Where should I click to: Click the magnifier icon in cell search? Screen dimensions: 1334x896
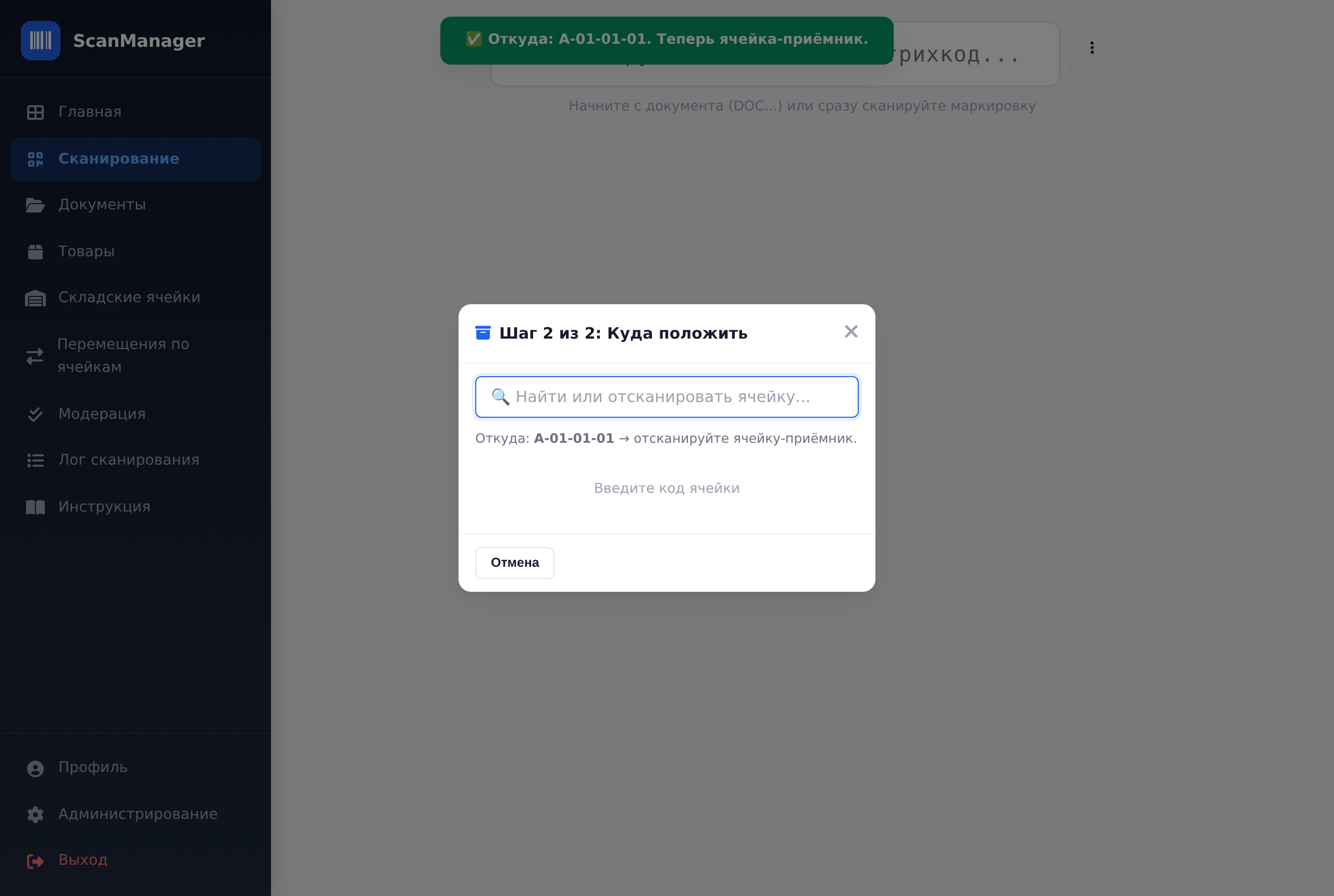click(x=501, y=396)
